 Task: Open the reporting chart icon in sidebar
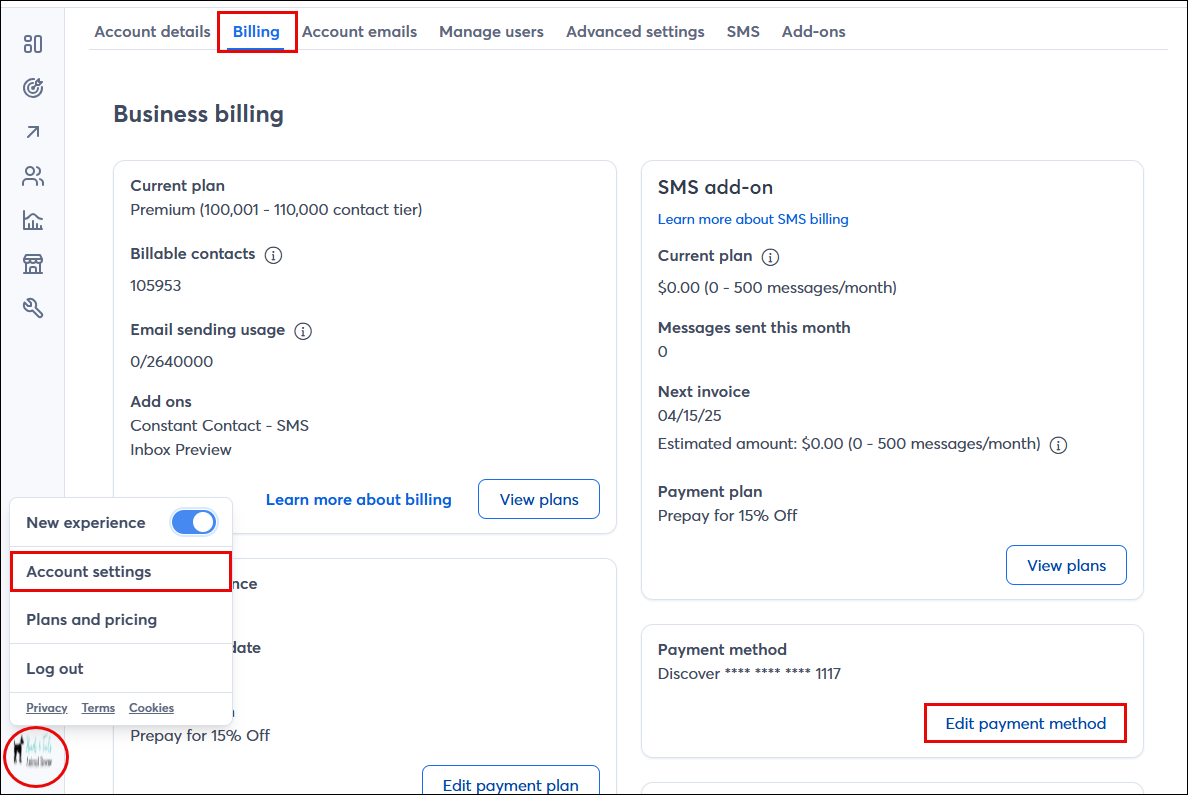pyautogui.click(x=33, y=220)
